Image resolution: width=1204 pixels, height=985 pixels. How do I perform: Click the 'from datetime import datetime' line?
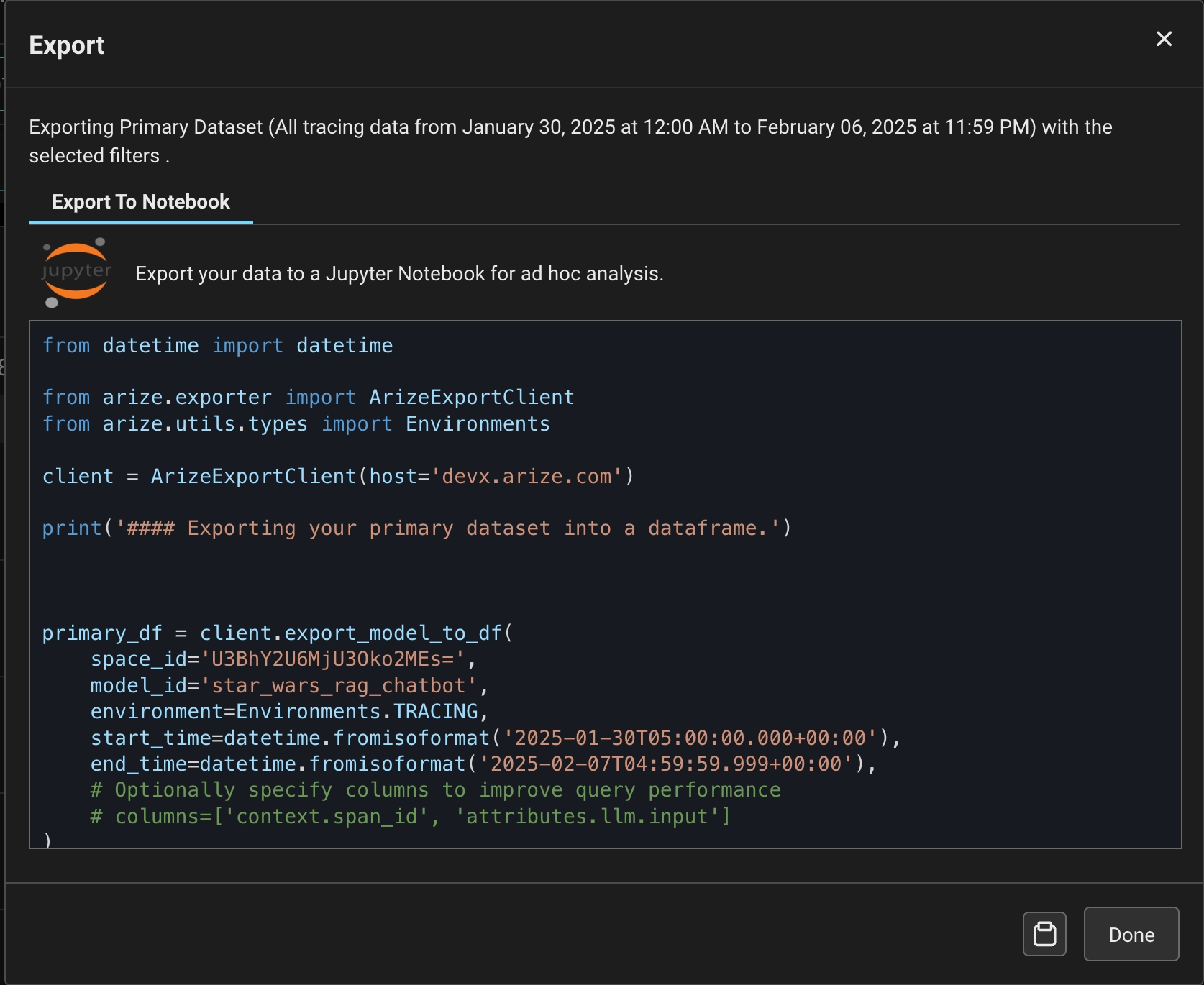coord(217,346)
